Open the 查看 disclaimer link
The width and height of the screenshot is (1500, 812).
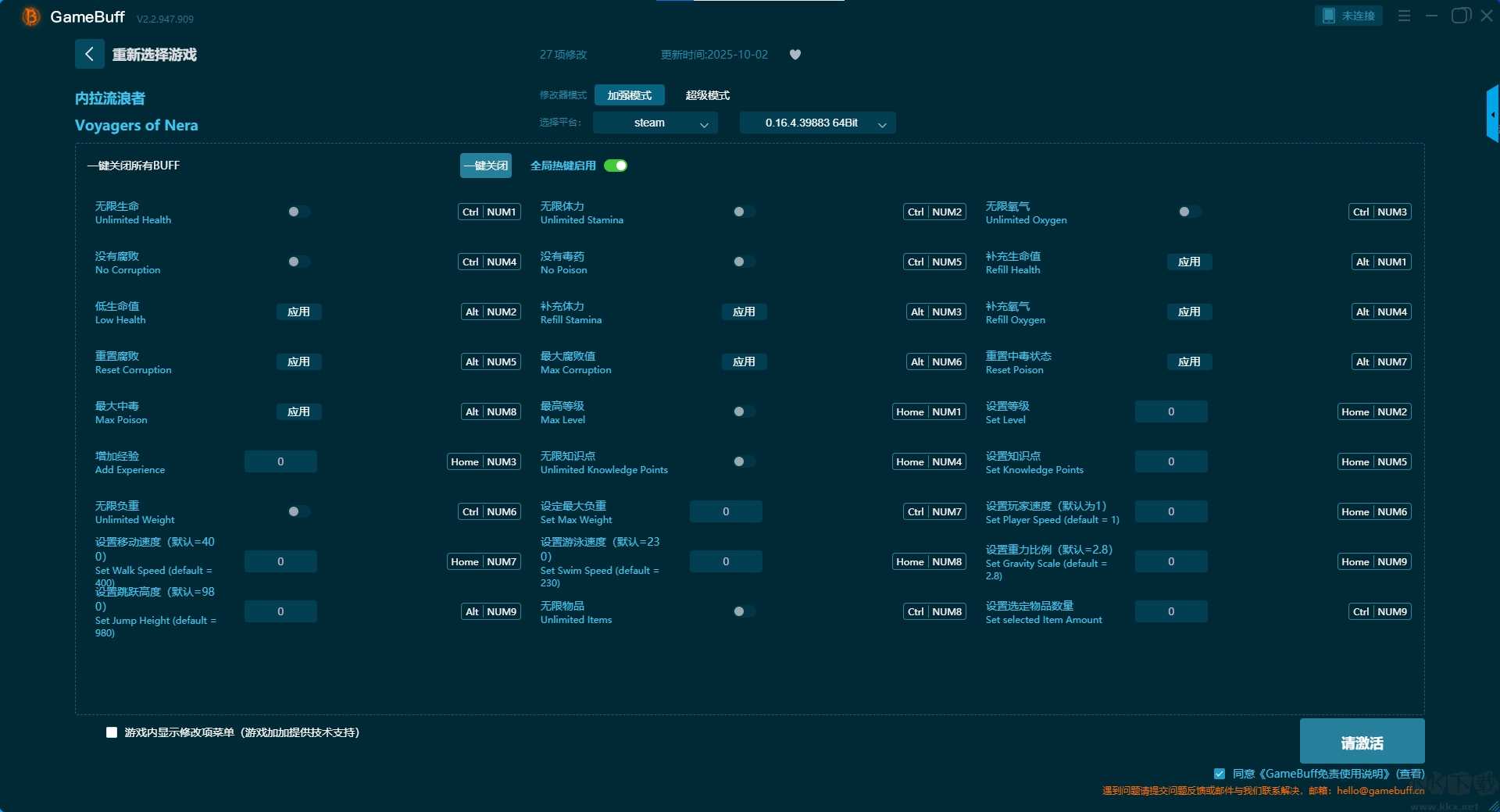1411,774
